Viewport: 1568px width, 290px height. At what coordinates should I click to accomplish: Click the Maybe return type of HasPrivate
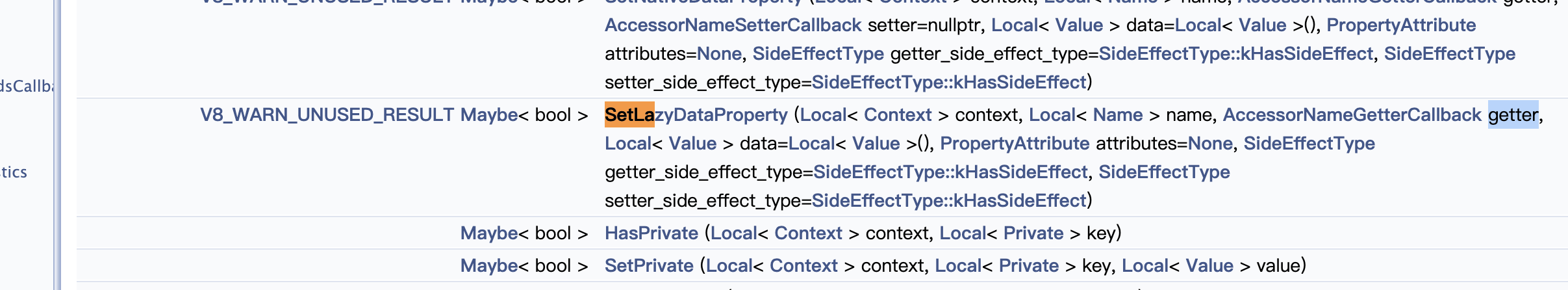click(x=489, y=233)
